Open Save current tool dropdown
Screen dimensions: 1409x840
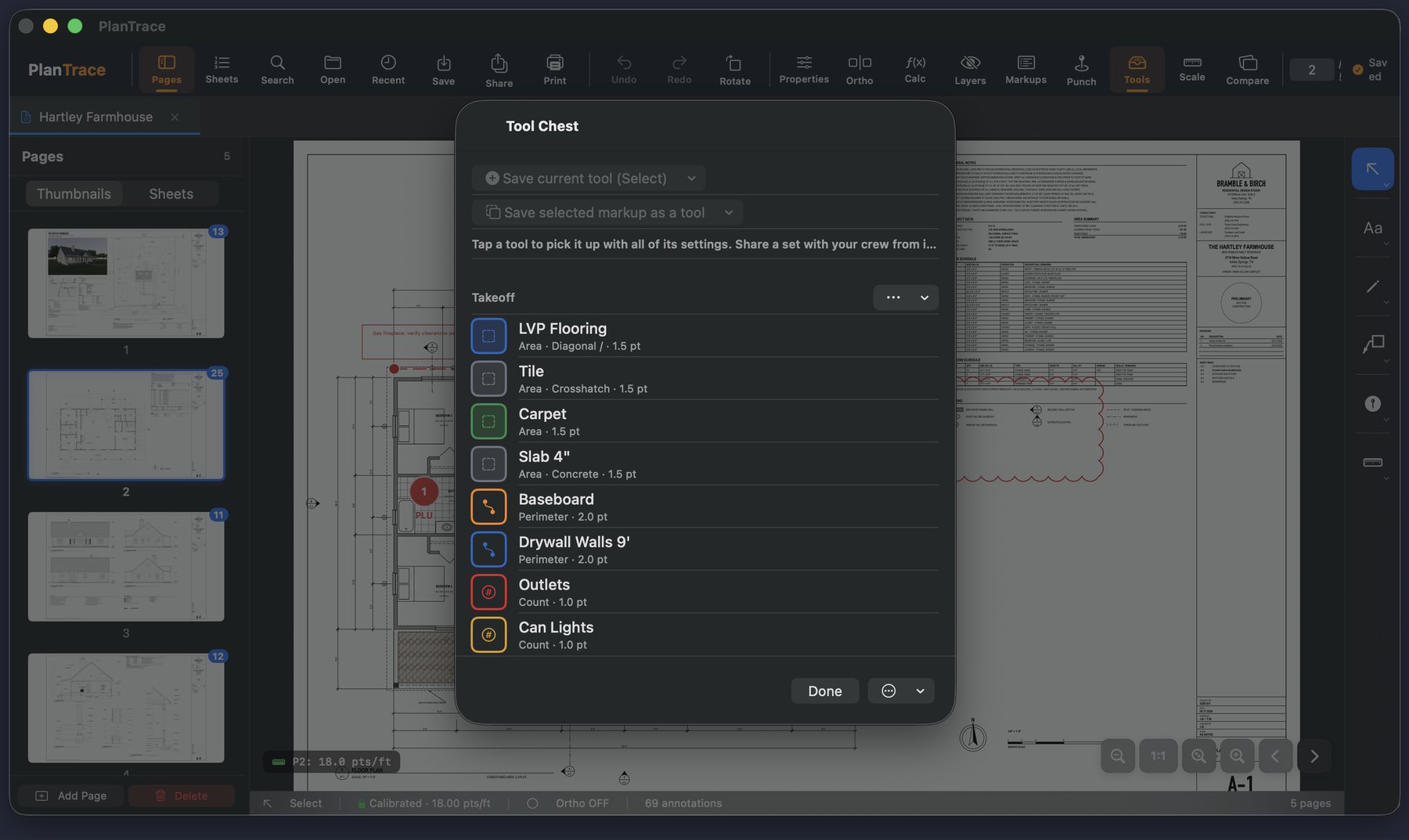(x=589, y=178)
